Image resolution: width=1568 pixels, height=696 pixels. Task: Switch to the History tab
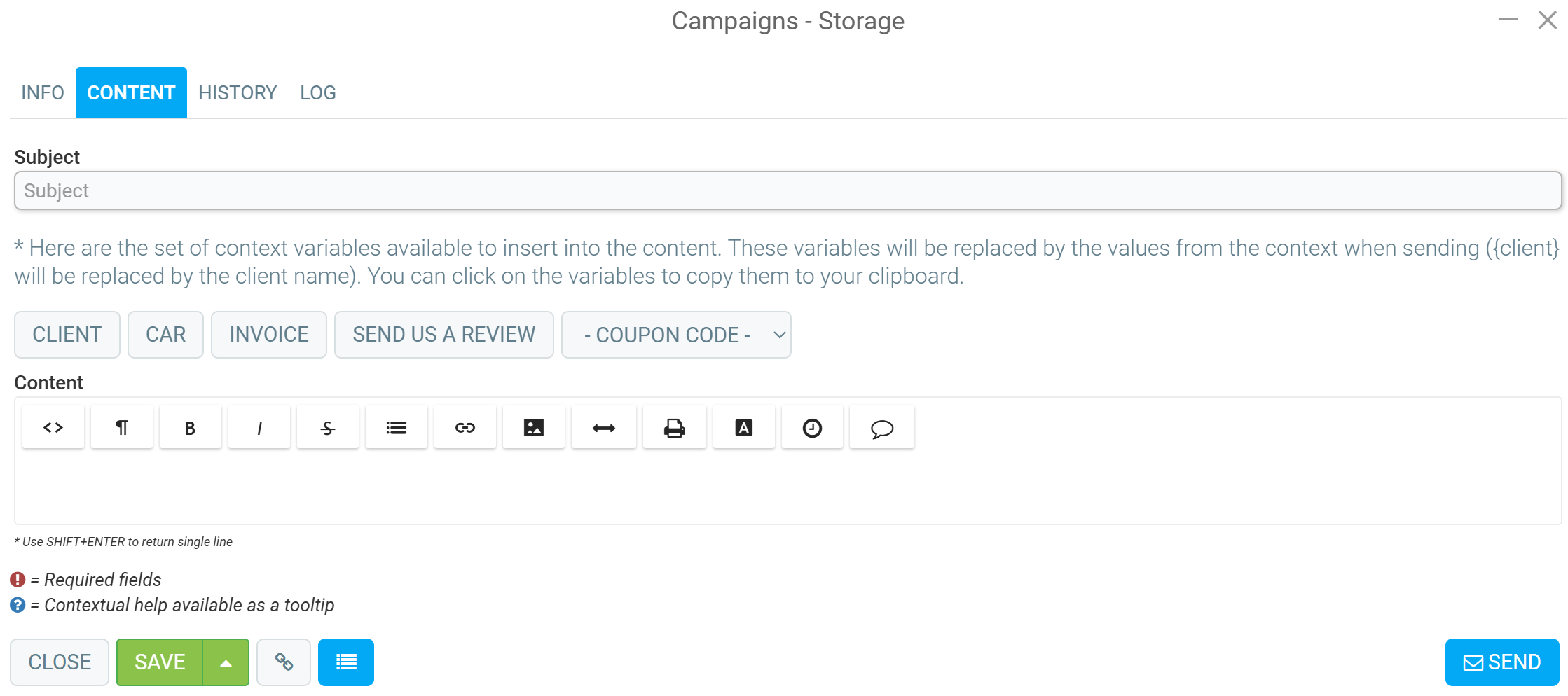point(238,92)
